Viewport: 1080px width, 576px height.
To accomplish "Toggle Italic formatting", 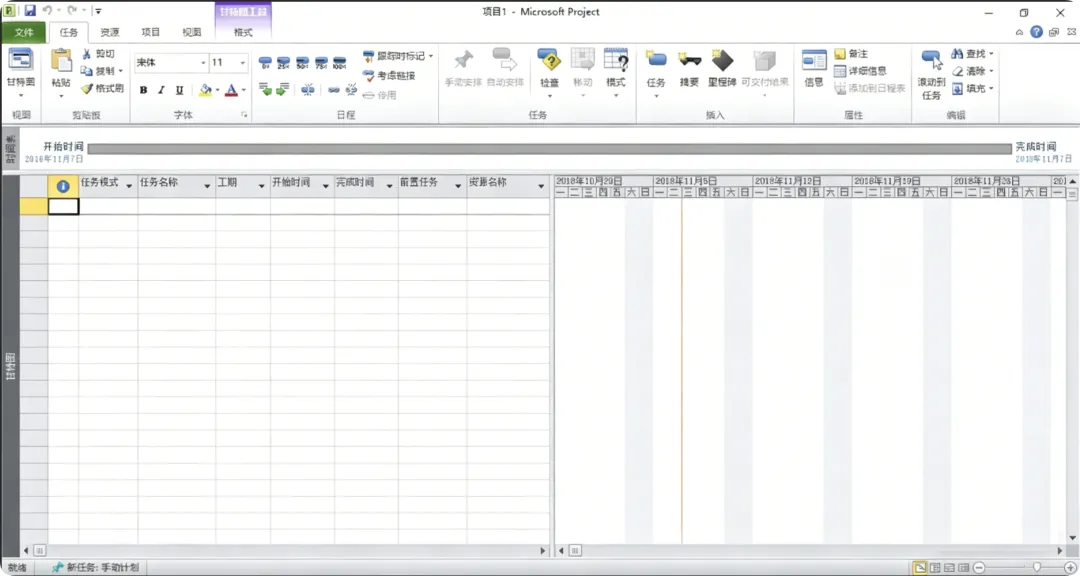I will [161, 90].
